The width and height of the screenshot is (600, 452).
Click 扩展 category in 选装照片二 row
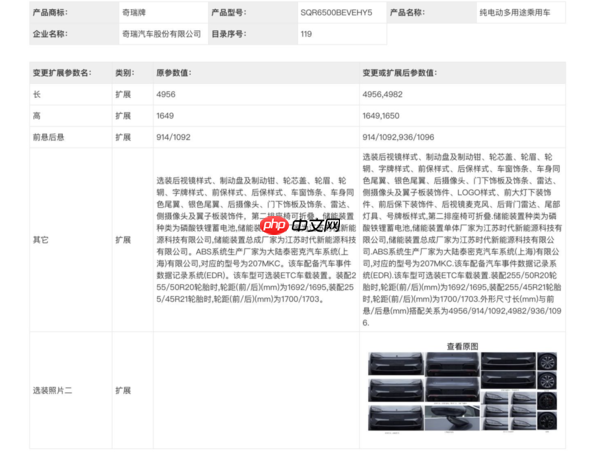(x=123, y=391)
